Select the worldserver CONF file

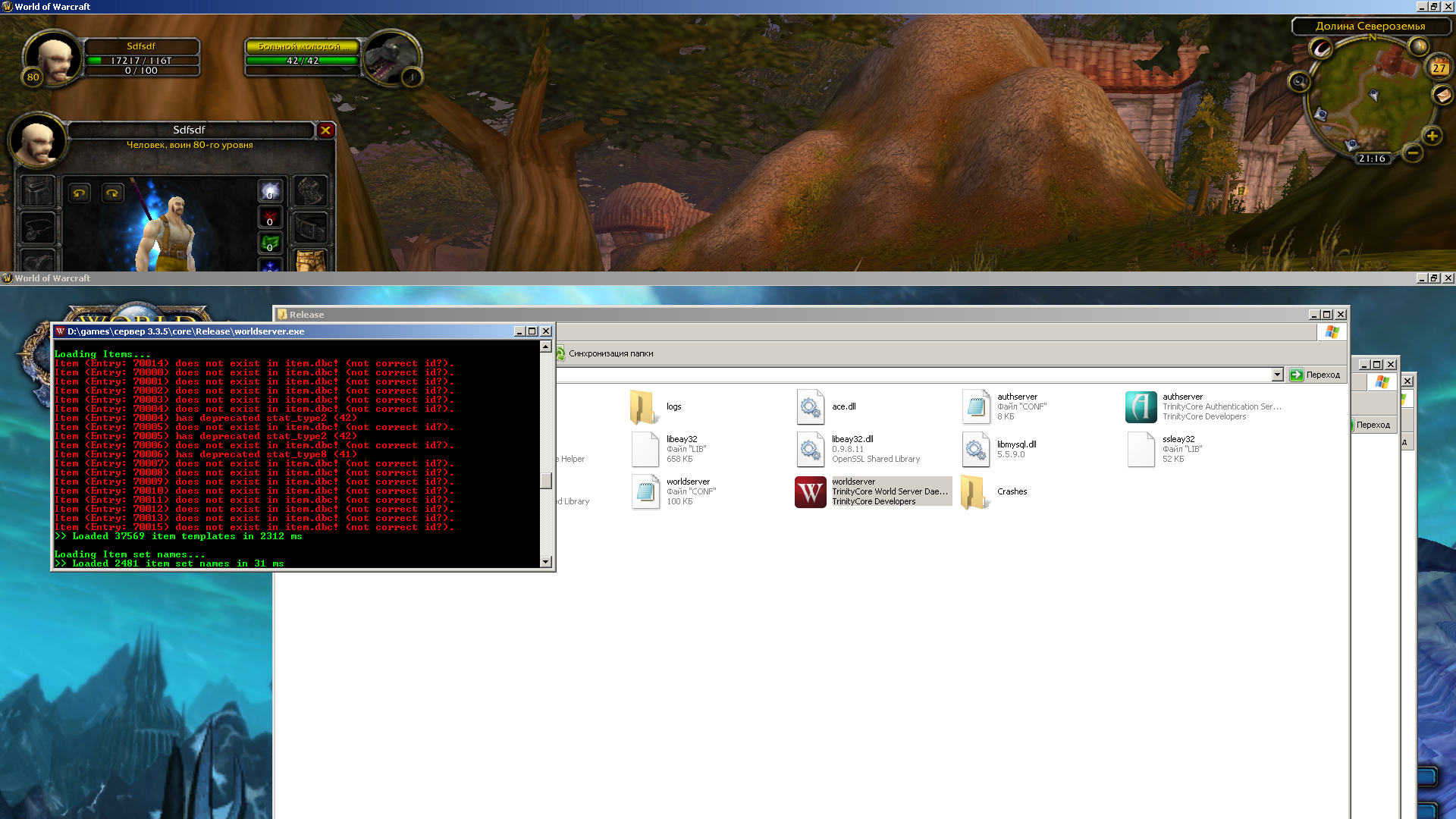[675, 491]
